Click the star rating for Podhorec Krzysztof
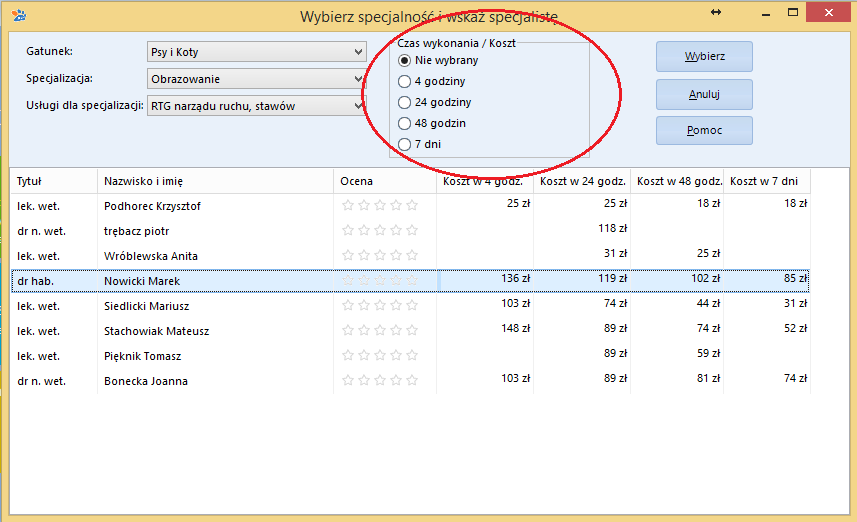The height and width of the screenshot is (522, 857). click(380, 206)
